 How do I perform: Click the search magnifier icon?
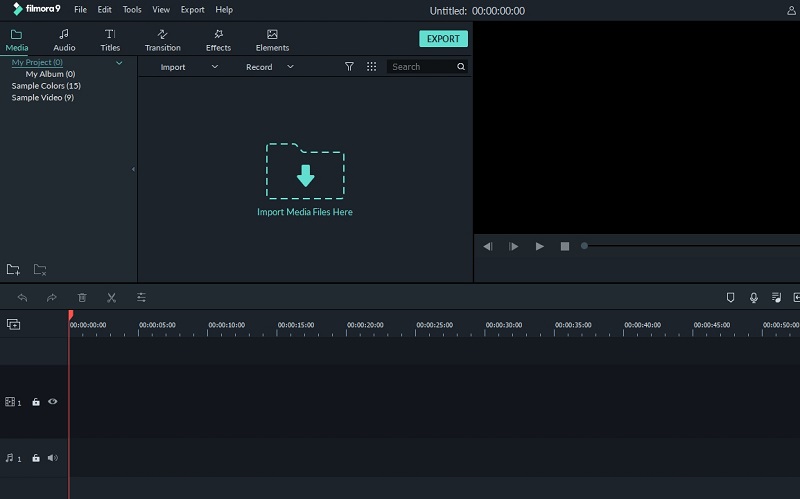pos(461,66)
